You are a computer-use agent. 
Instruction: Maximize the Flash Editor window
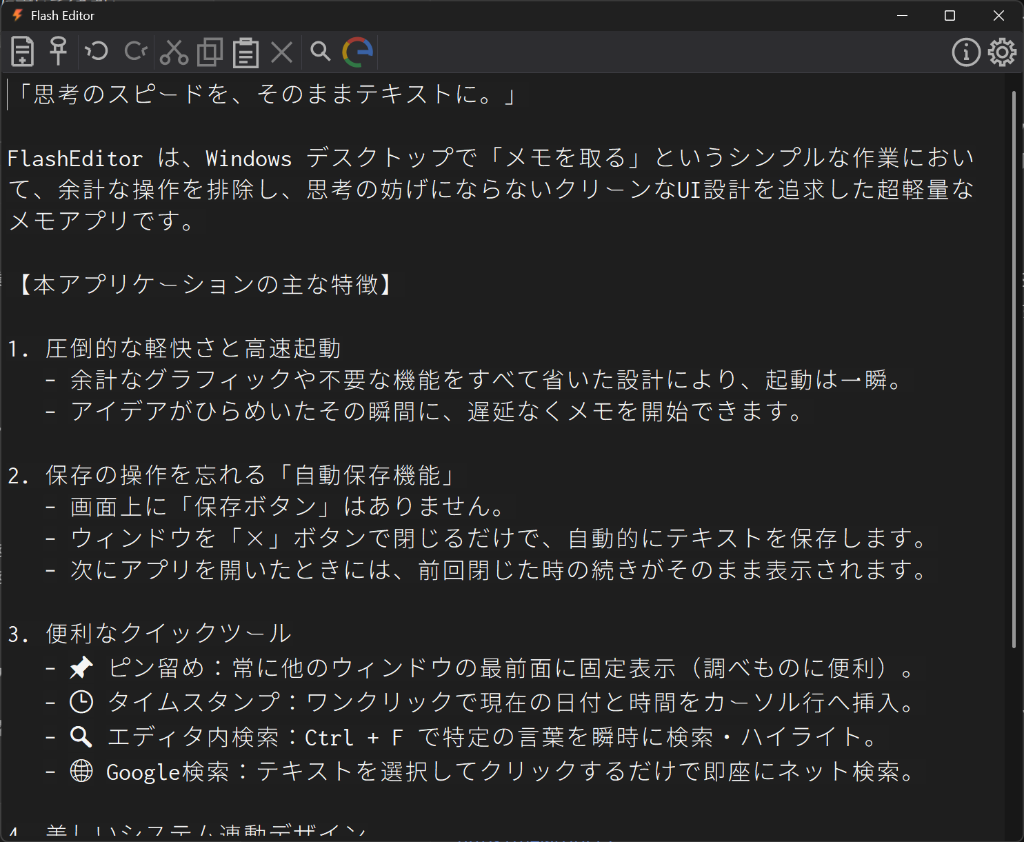(950, 15)
